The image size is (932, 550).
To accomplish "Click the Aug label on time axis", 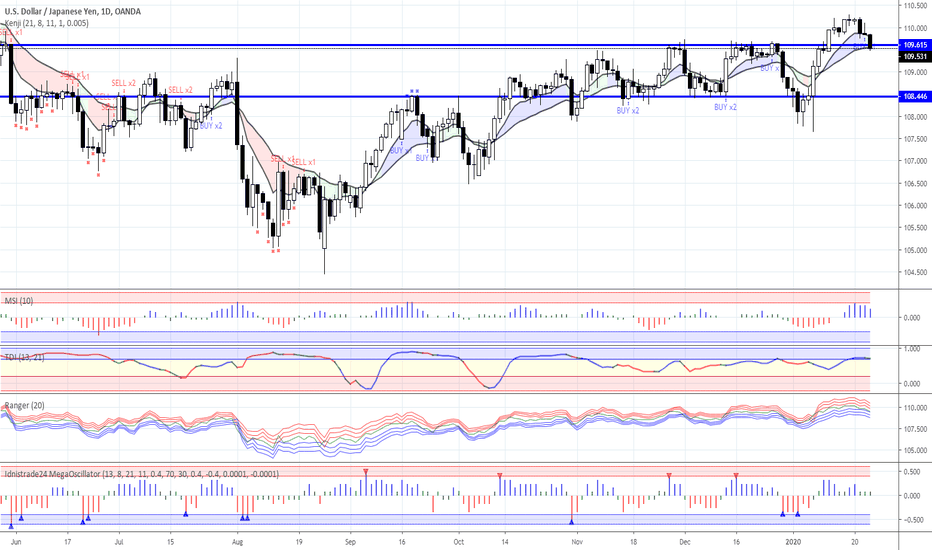I will [x=237, y=539].
